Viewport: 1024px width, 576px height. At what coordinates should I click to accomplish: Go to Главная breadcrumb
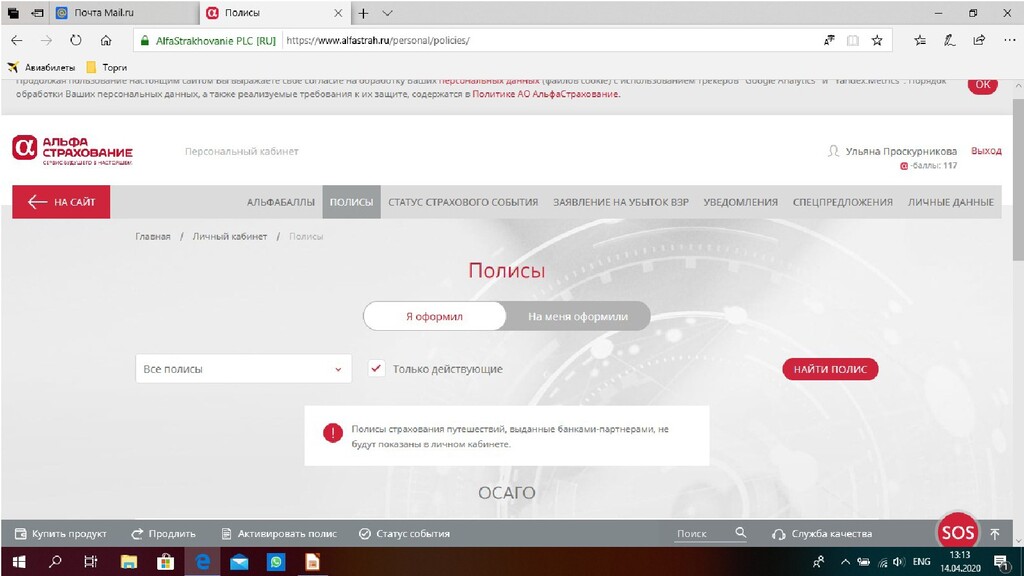point(153,236)
